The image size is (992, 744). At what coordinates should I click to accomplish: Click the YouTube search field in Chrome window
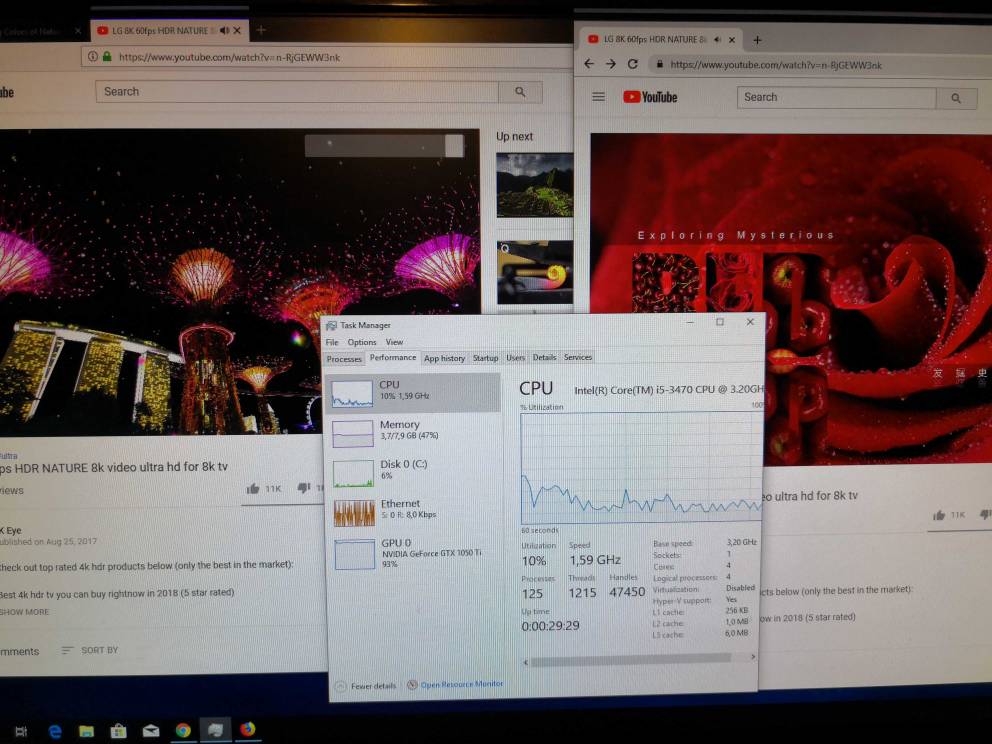[836, 97]
